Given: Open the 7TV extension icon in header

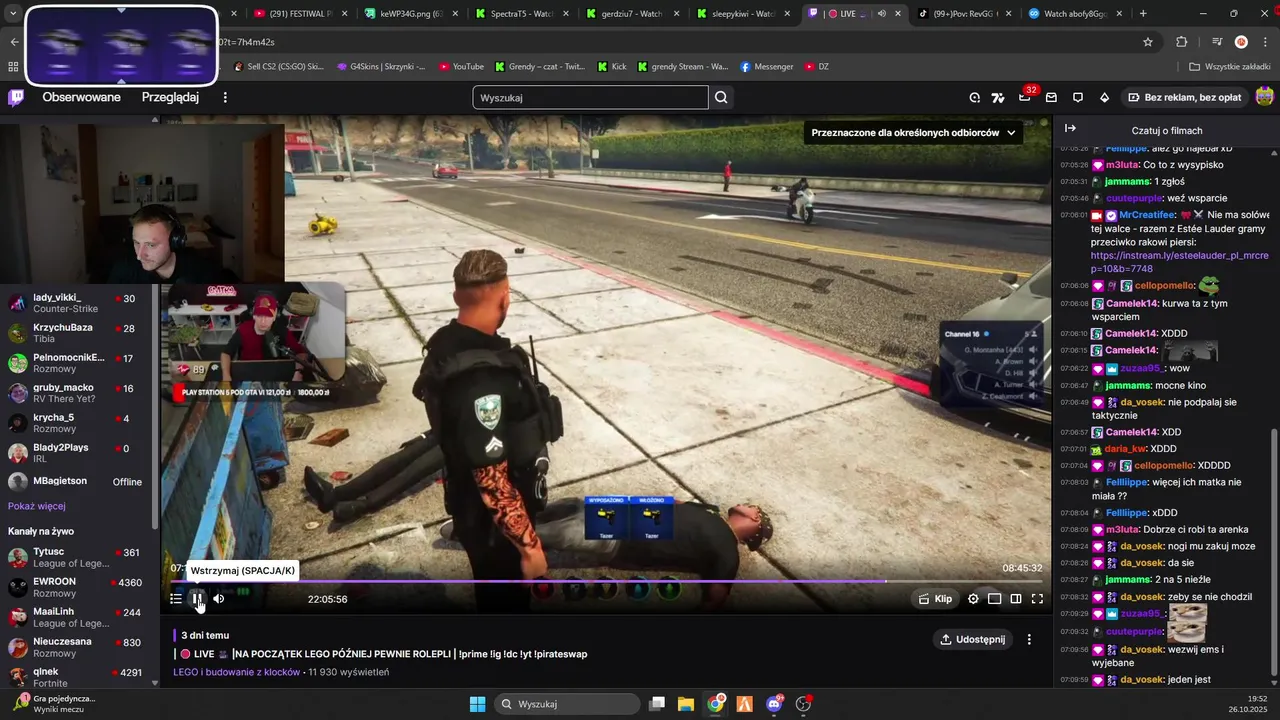Looking at the screenshot, I should coord(998,97).
